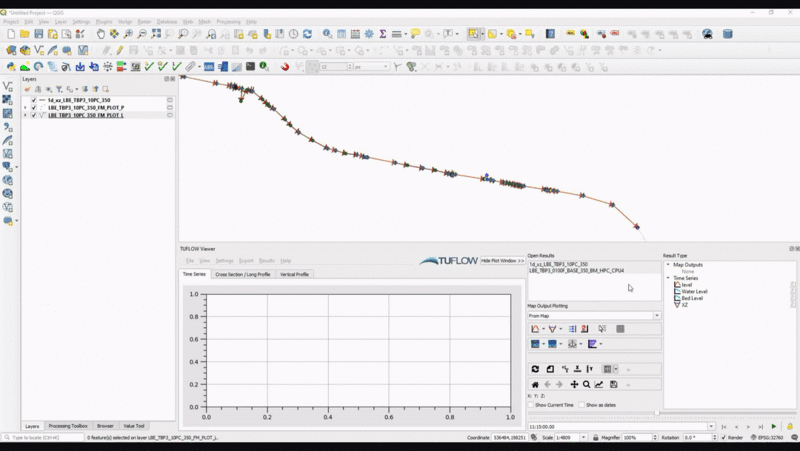Tick the Show as dates checkbox
The image size is (800, 451).
(581, 405)
